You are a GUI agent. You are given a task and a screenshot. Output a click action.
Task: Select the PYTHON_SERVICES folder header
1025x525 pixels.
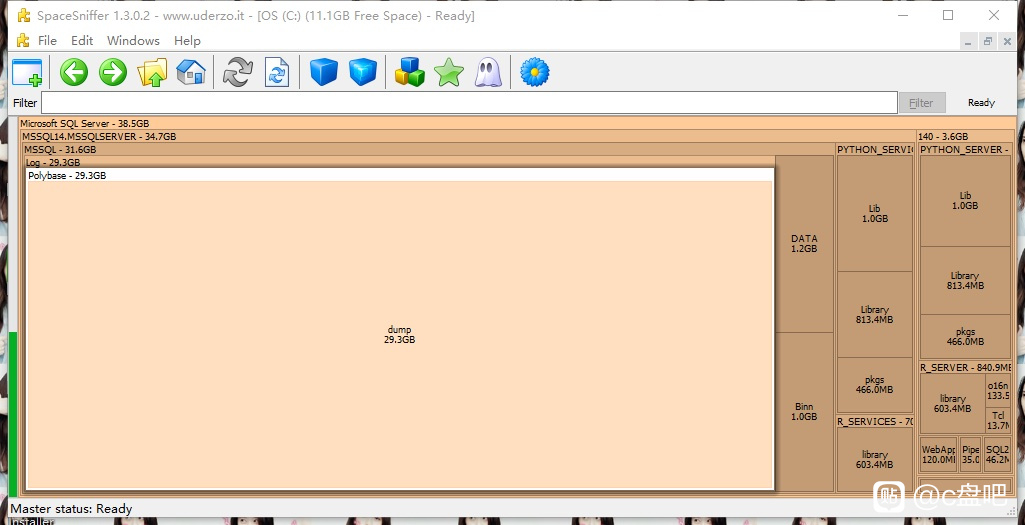tap(875, 150)
